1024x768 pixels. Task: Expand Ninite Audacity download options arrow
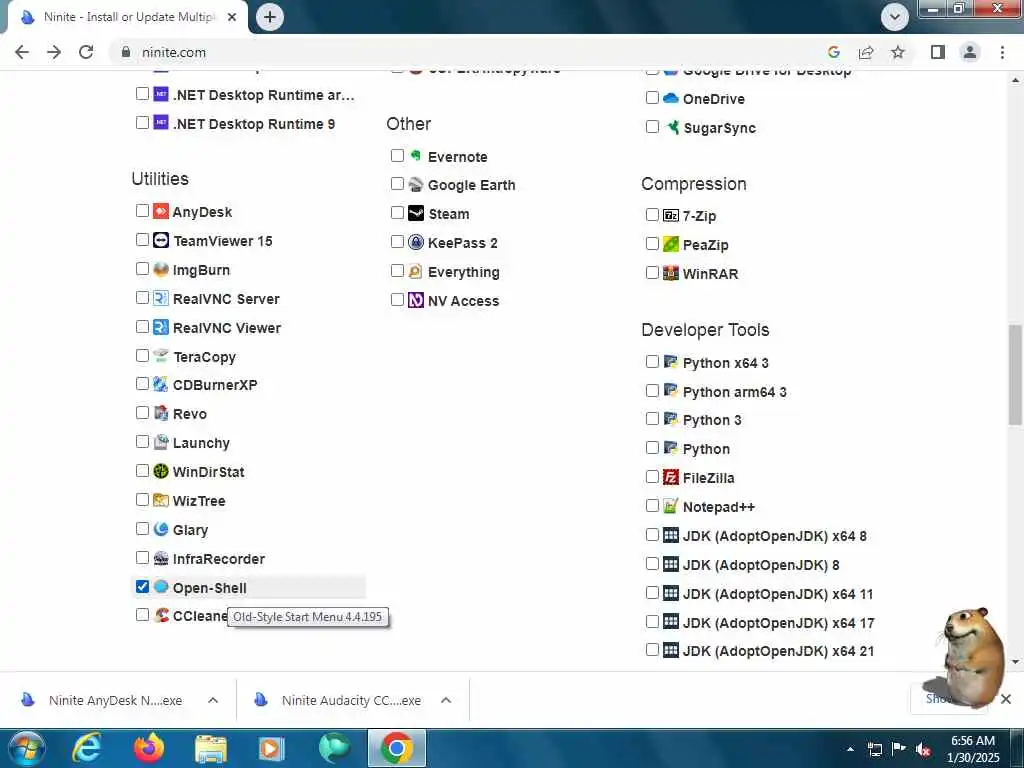click(446, 700)
